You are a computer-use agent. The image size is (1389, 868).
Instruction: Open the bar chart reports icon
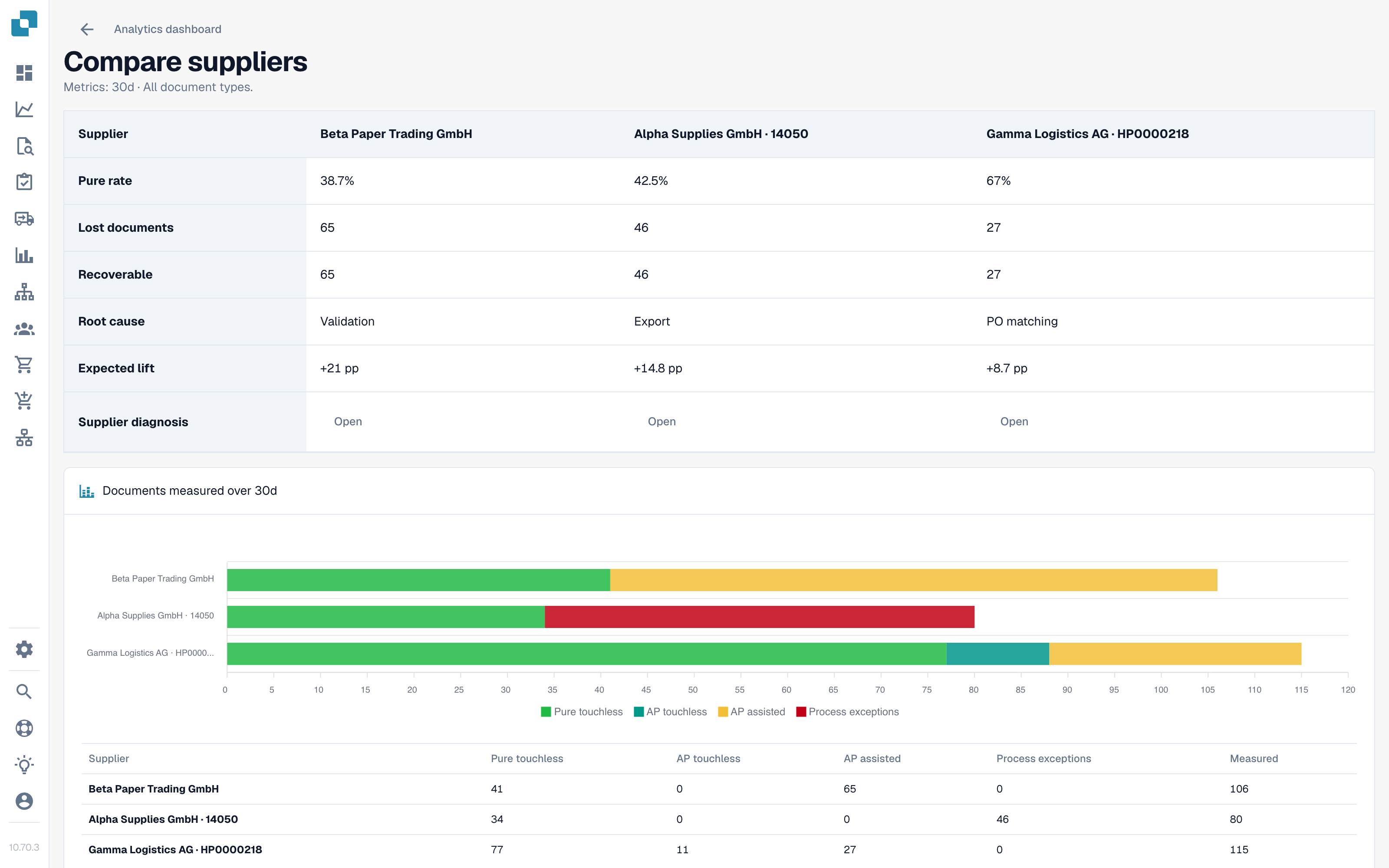click(x=24, y=255)
